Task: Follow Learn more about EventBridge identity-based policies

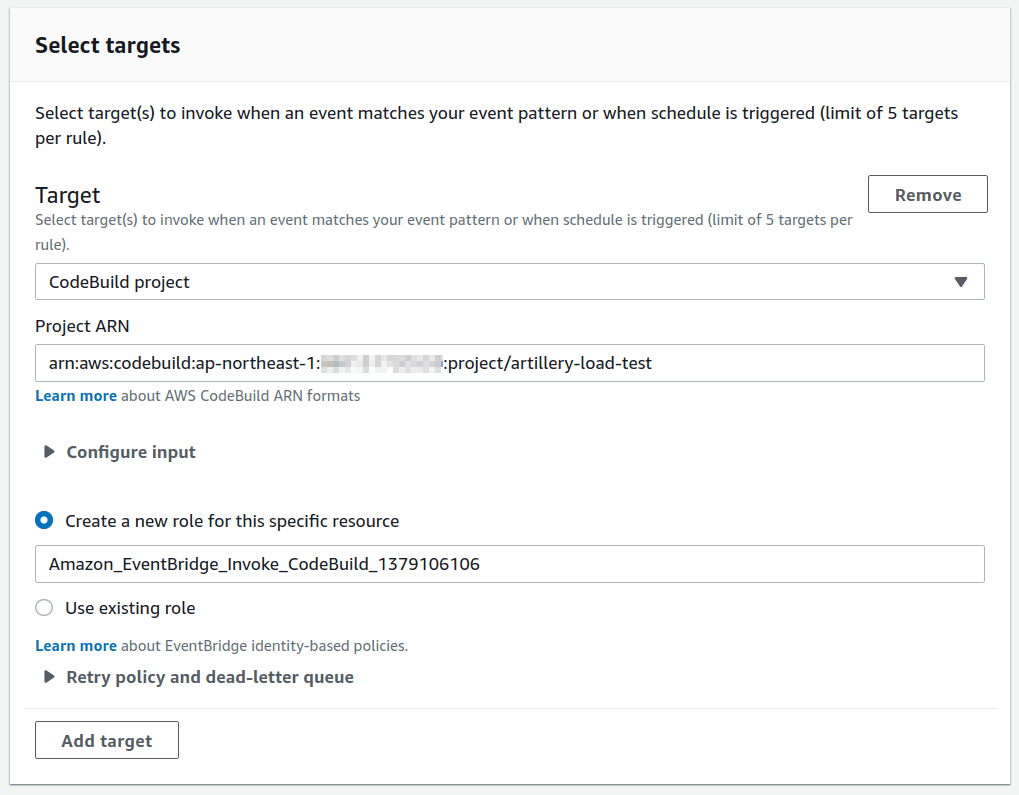Action: pos(75,645)
